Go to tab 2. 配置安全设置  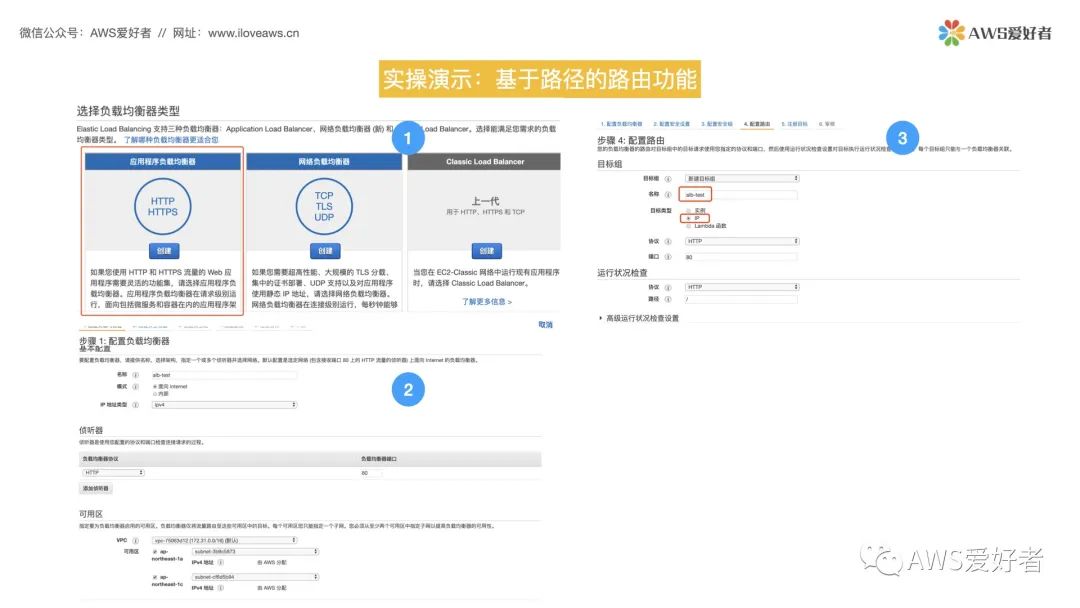point(672,124)
